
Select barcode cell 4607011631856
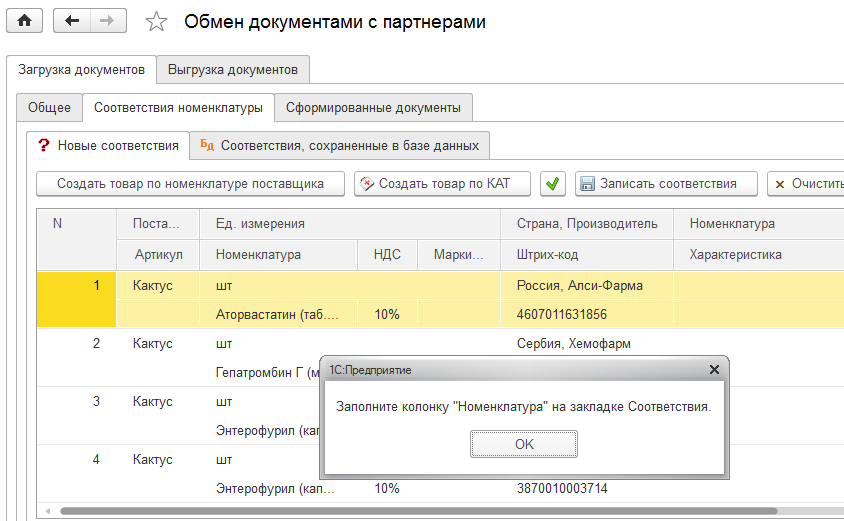tap(587, 314)
